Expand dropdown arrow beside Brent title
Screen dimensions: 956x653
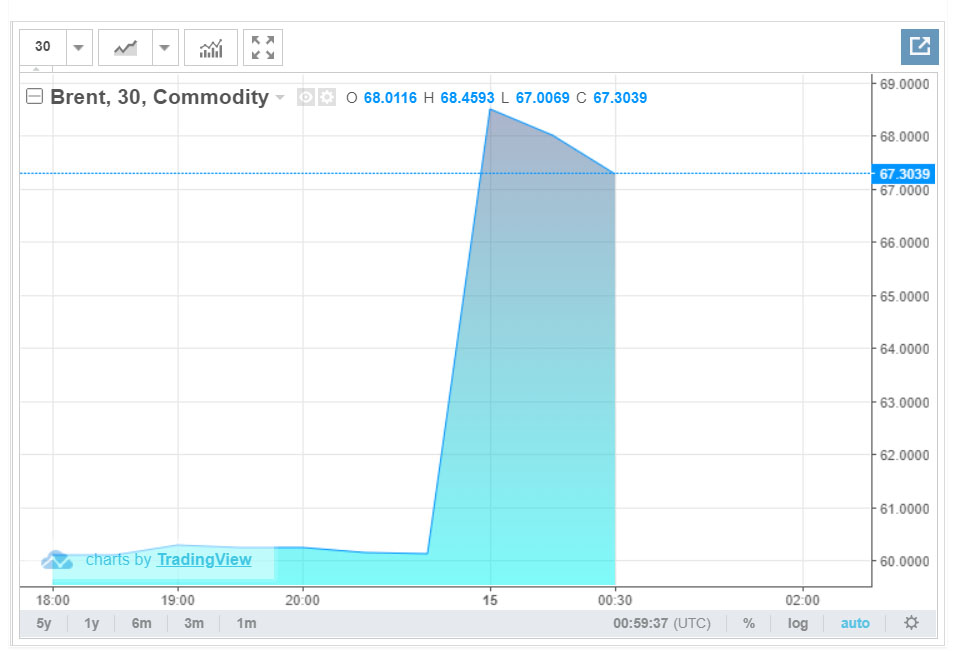(280, 97)
